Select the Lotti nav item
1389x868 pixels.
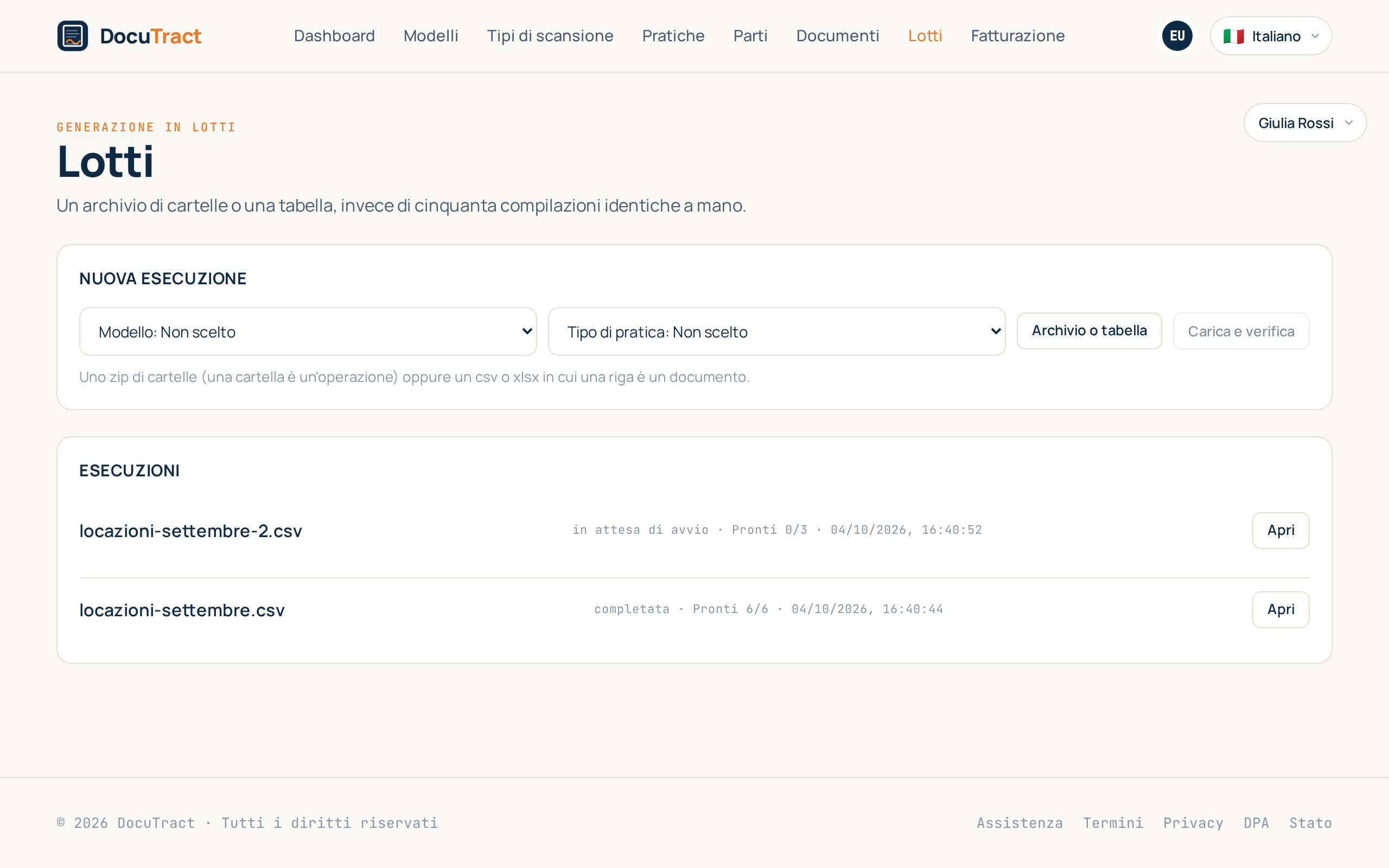coord(925,36)
